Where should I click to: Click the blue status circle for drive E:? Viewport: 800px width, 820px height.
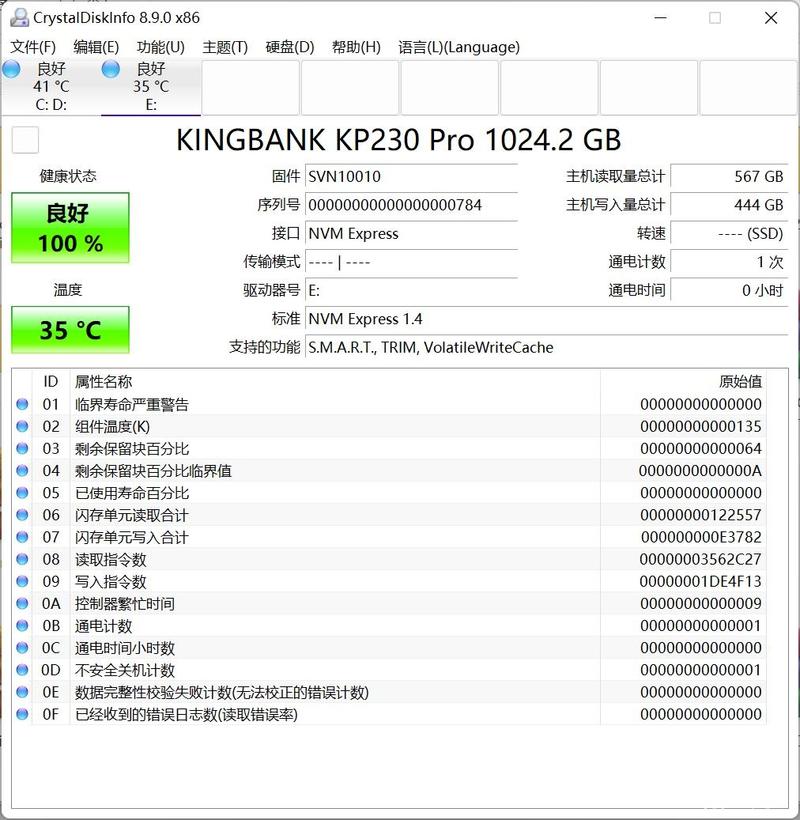(x=111, y=69)
